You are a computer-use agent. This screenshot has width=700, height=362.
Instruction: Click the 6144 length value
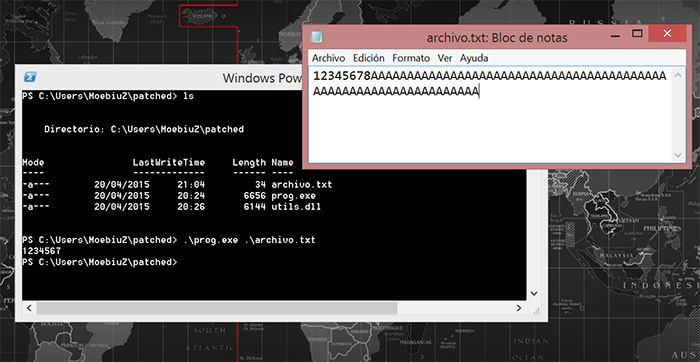[x=255, y=207]
